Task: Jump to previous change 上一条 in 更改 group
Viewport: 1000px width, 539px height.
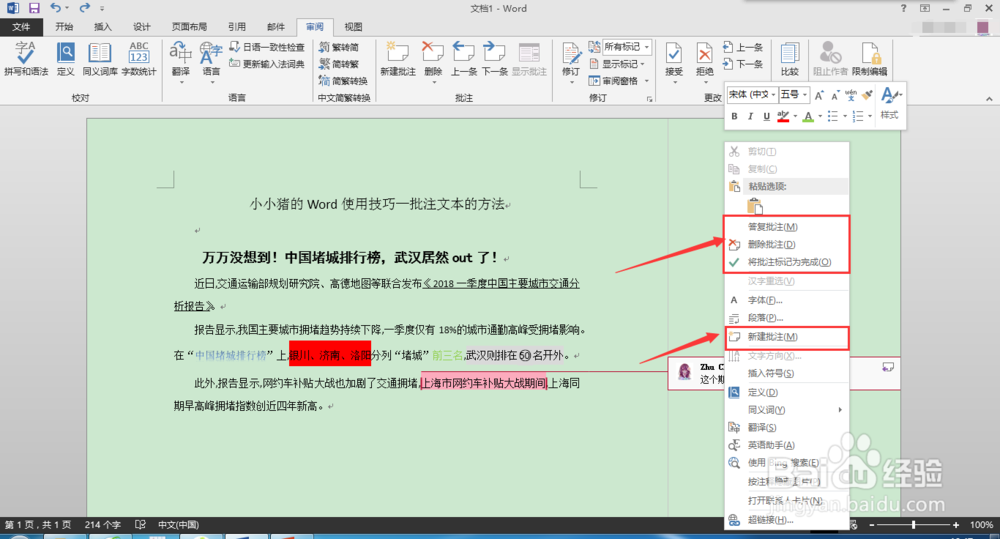Action: pos(743,47)
